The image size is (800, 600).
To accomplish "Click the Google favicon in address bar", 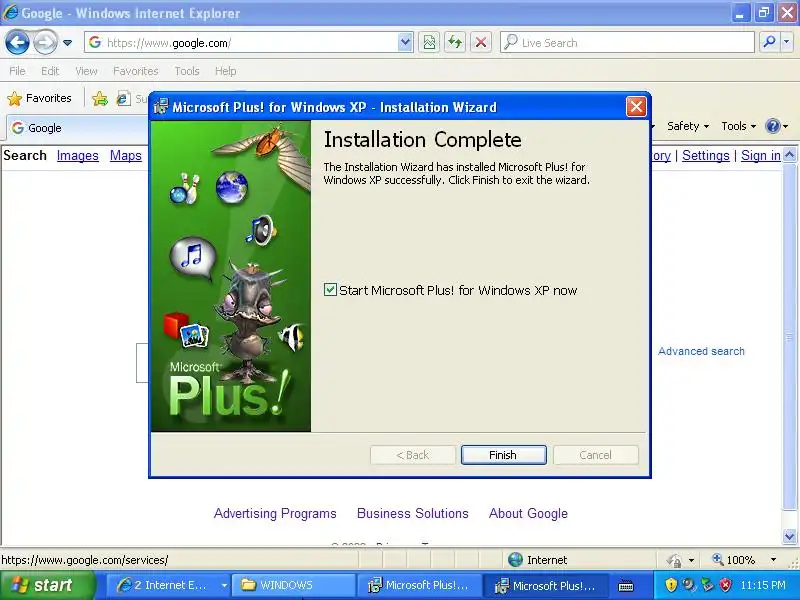I will (x=95, y=42).
